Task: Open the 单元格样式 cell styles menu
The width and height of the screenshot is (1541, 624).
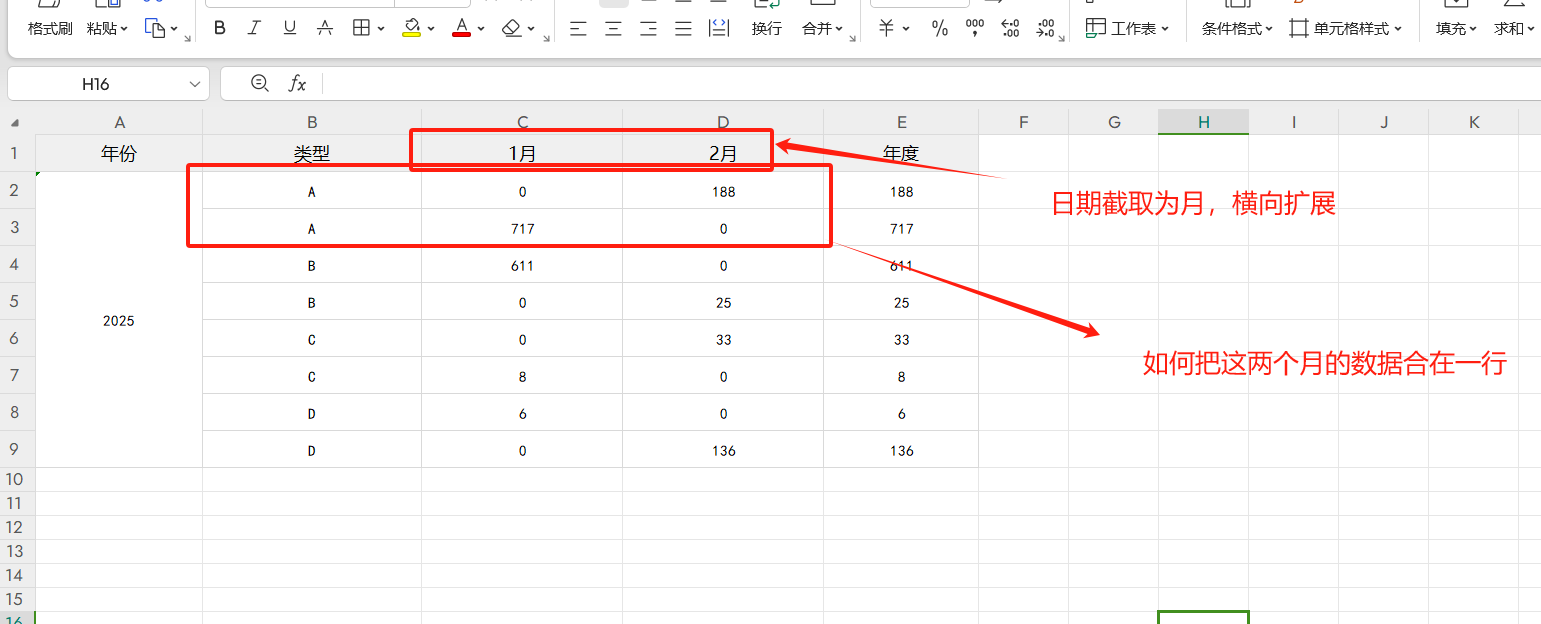Action: pyautogui.click(x=1345, y=29)
